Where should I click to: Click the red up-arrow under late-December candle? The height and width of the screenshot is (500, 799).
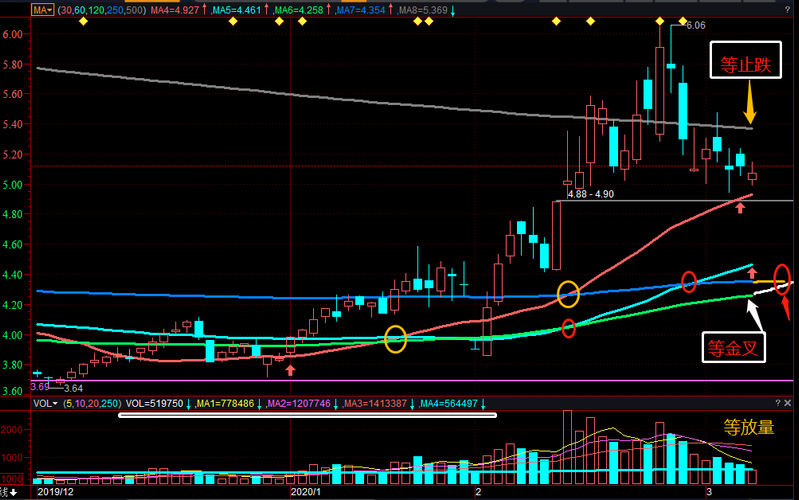(x=290, y=370)
